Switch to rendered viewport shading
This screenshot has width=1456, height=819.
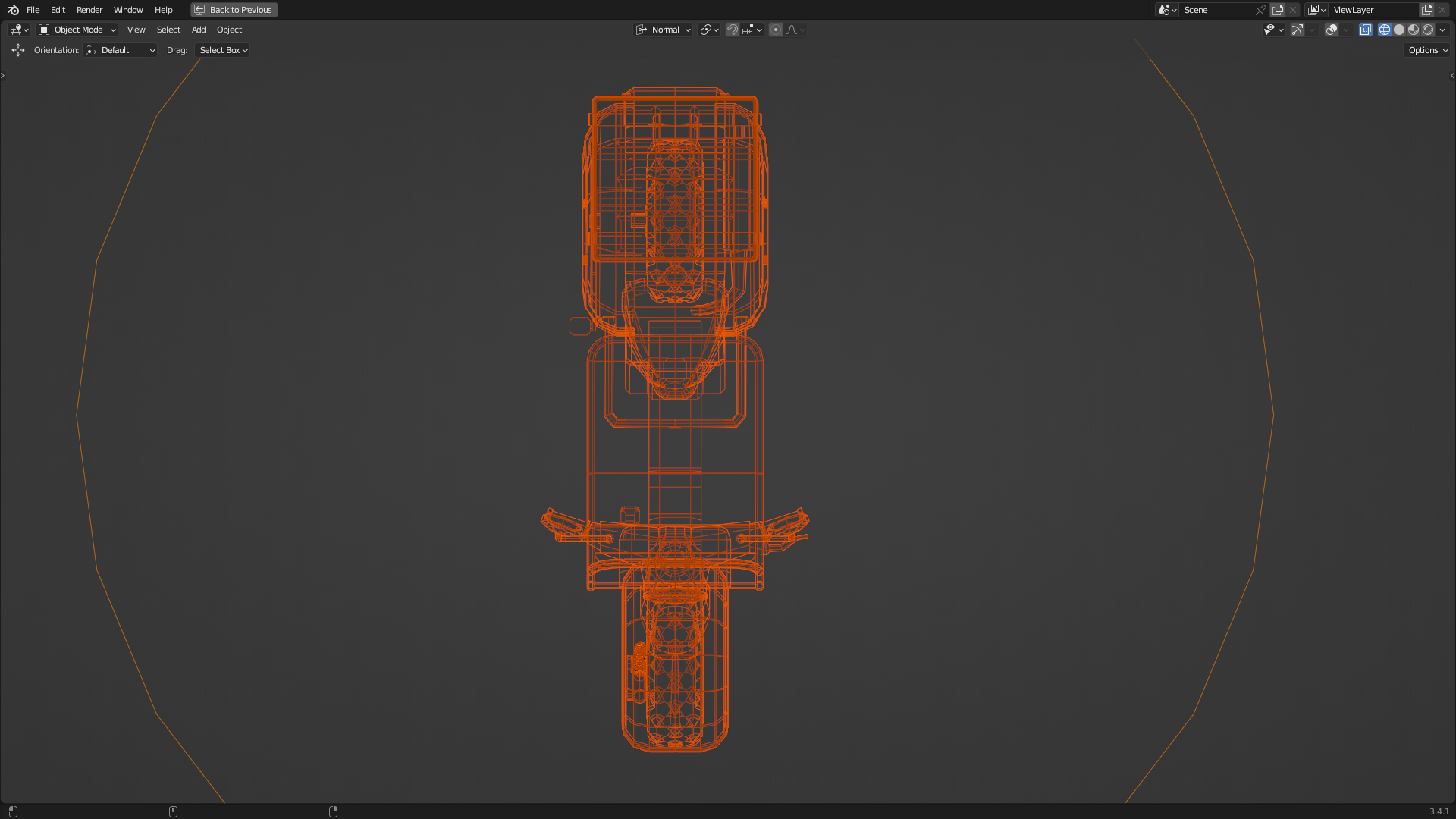pyautogui.click(x=1428, y=30)
